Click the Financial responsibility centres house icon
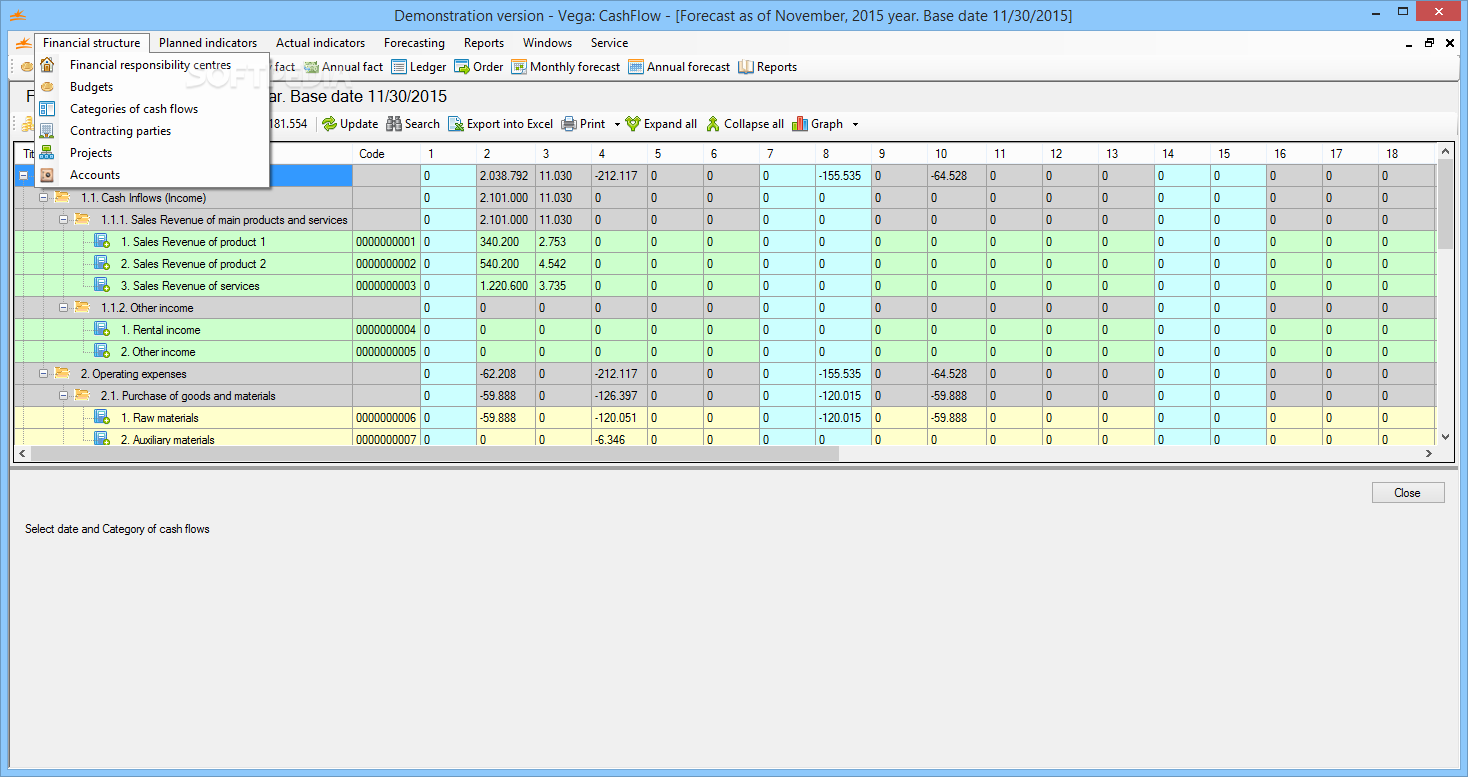Image resolution: width=1468 pixels, height=777 pixels. pyautogui.click(x=47, y=65)
